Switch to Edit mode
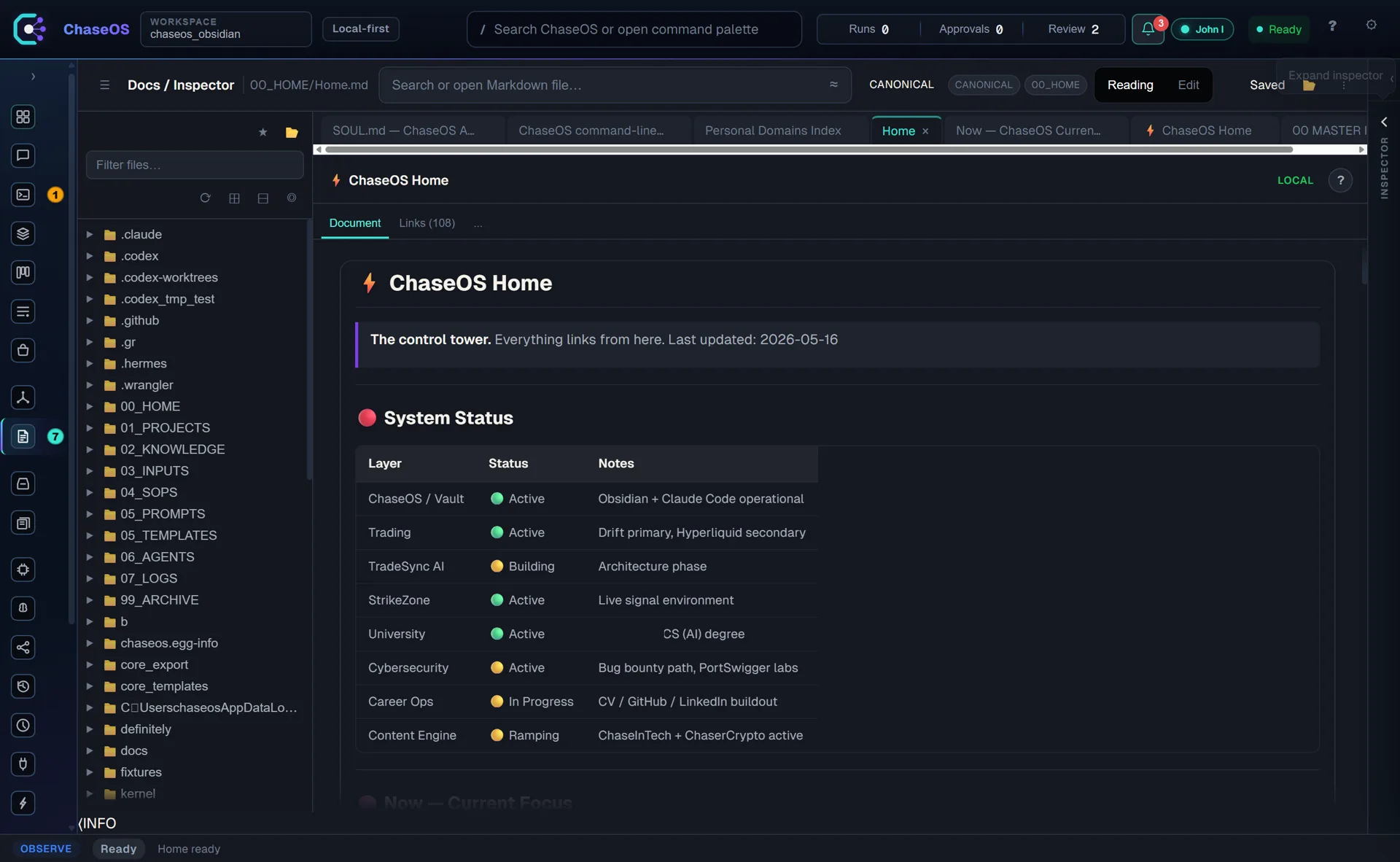Screen dimensions: 1400x862 1188,85
